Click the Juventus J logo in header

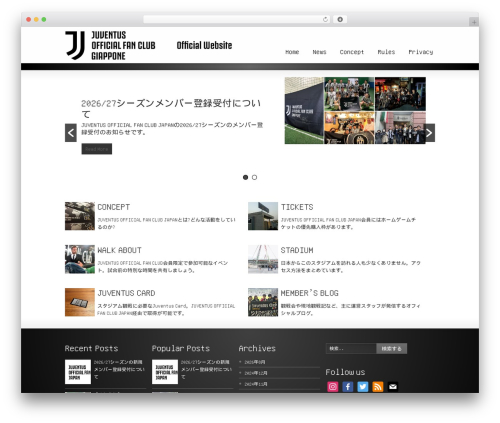pos(75,45)
